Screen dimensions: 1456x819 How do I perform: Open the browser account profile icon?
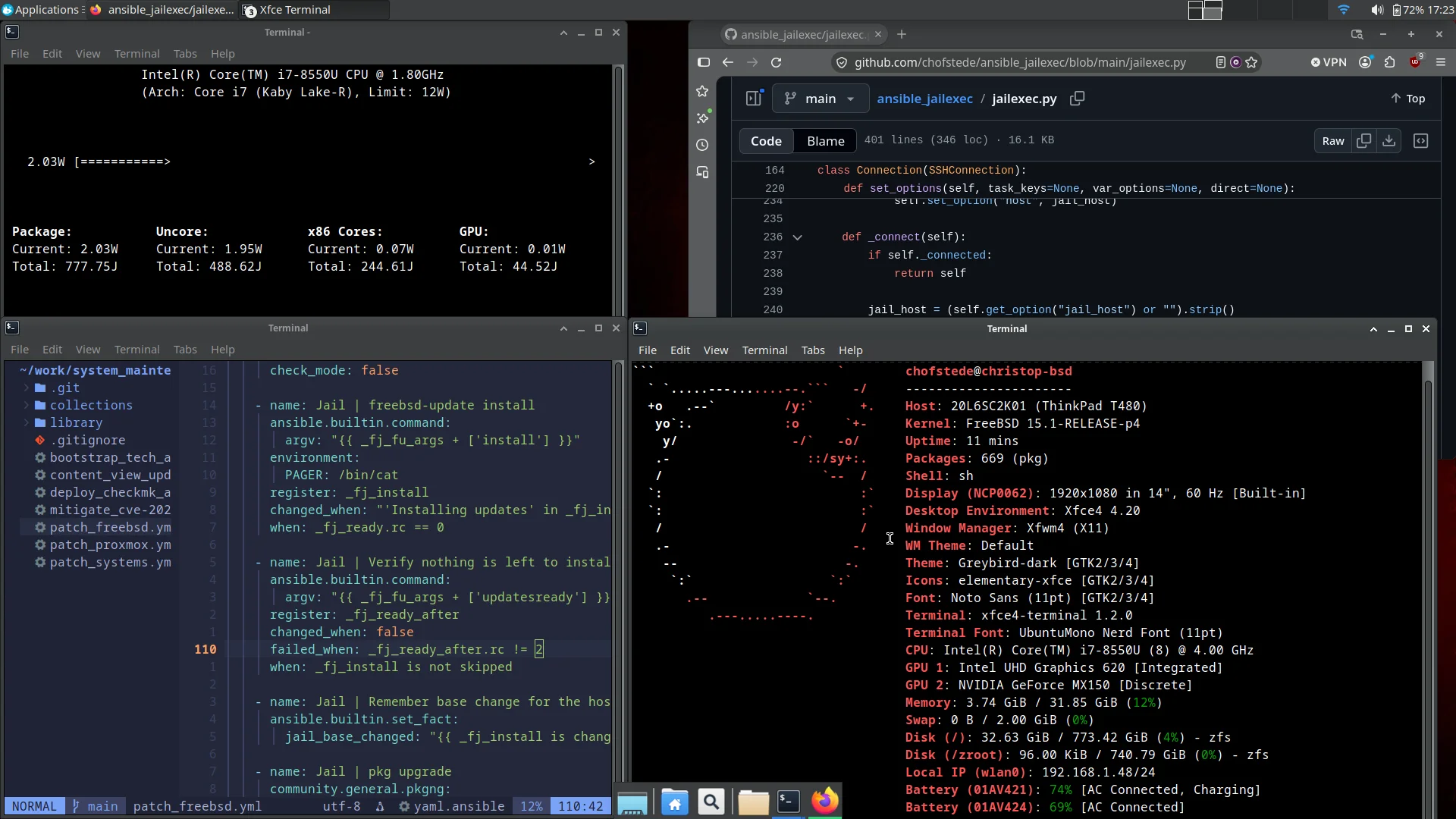[x=1365, y=63]
